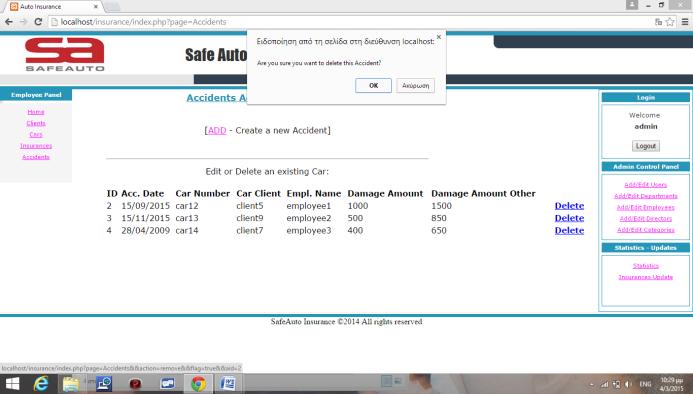This screenshot has width=693, height=394.
Task: Switch to Chrome in the taskbar
Action: (198, 383)
